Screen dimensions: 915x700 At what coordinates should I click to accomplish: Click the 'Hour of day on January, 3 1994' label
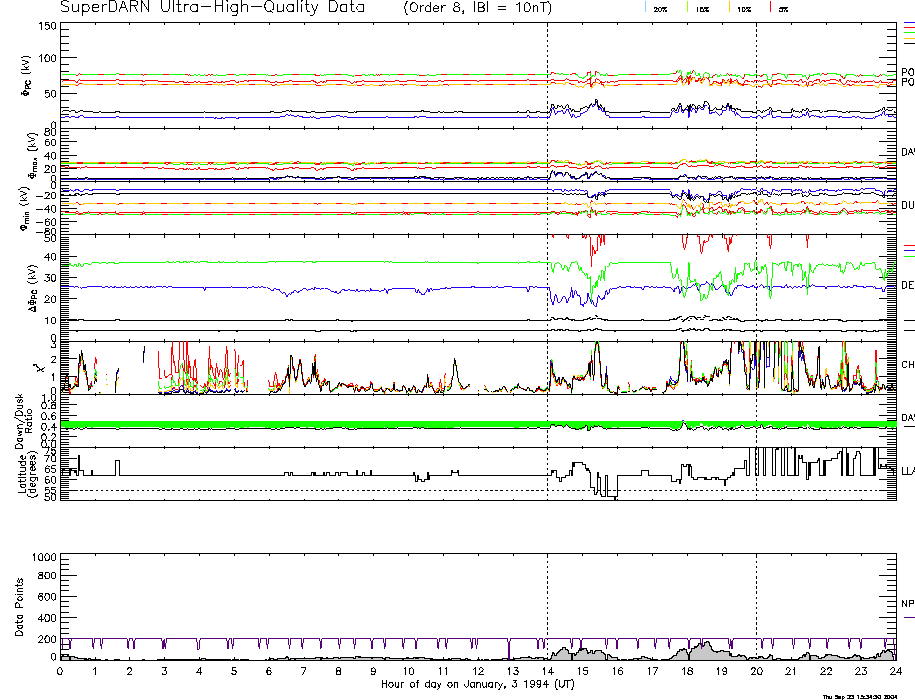(477, 684)
